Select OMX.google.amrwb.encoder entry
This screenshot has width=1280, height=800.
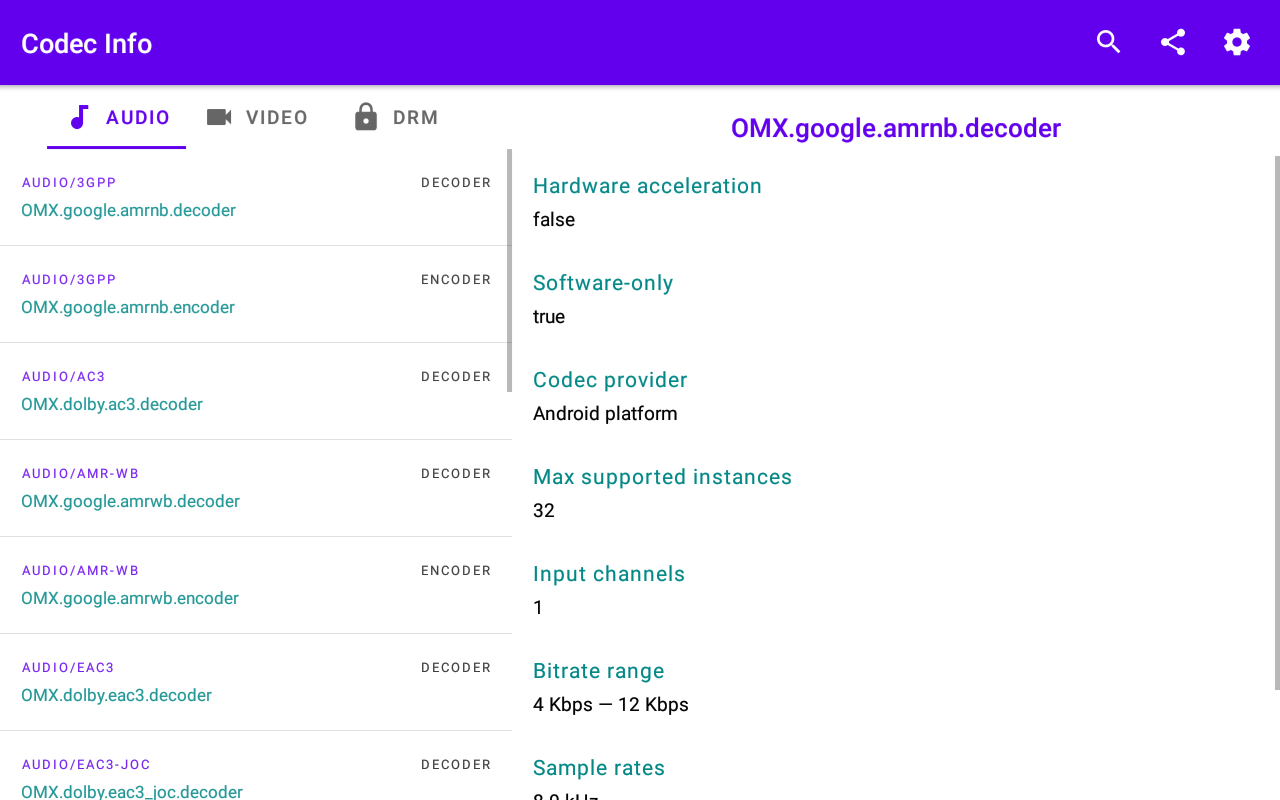(x=130, y=598)
